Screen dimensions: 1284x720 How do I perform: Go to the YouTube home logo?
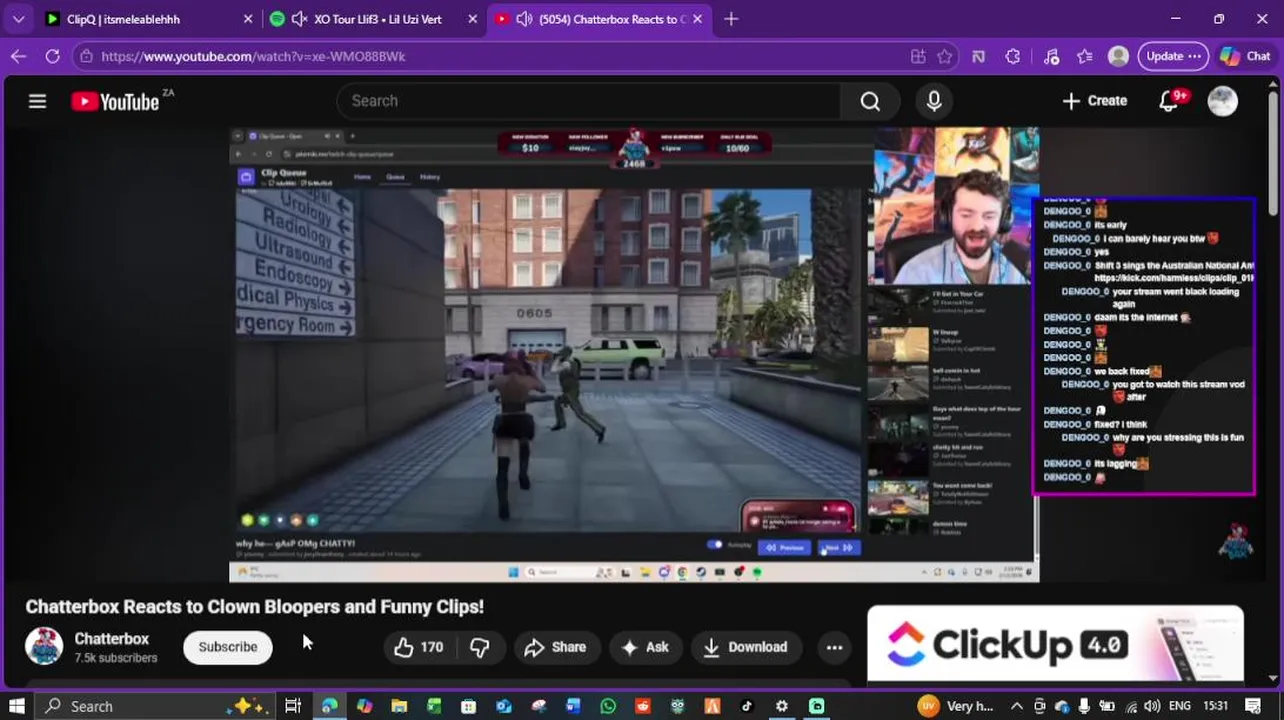coord(115,101)
